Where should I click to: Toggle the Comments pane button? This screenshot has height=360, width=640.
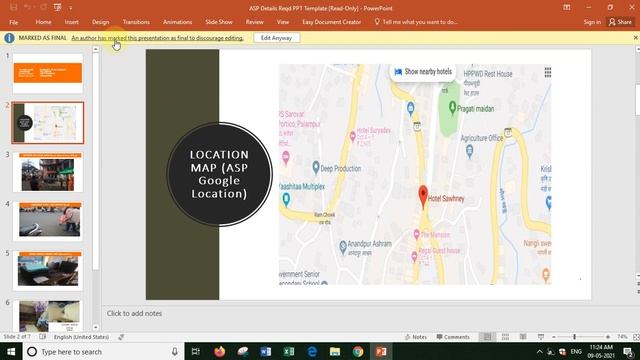pos(453,337)
